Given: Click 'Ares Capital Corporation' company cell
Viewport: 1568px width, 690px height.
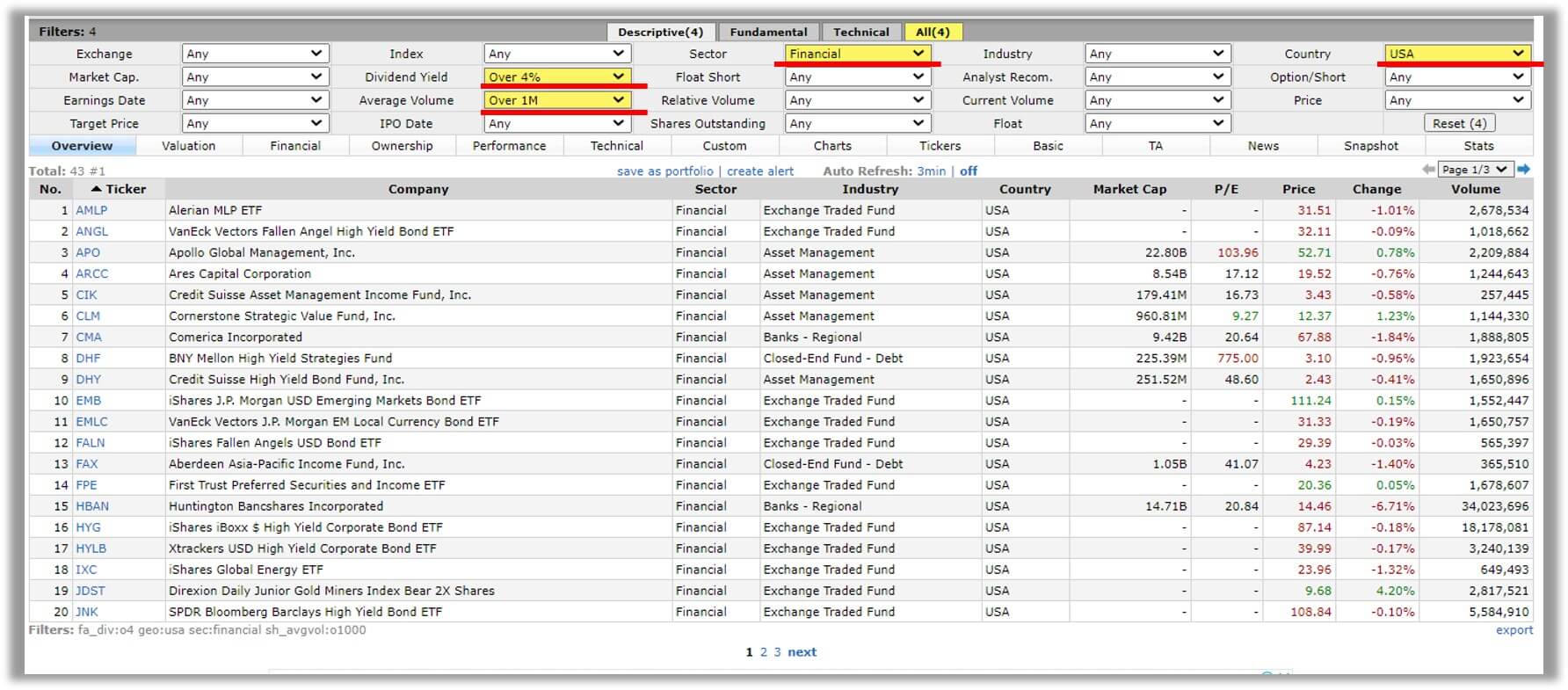Looking at the screenshot, I should (x=418, y=273).
